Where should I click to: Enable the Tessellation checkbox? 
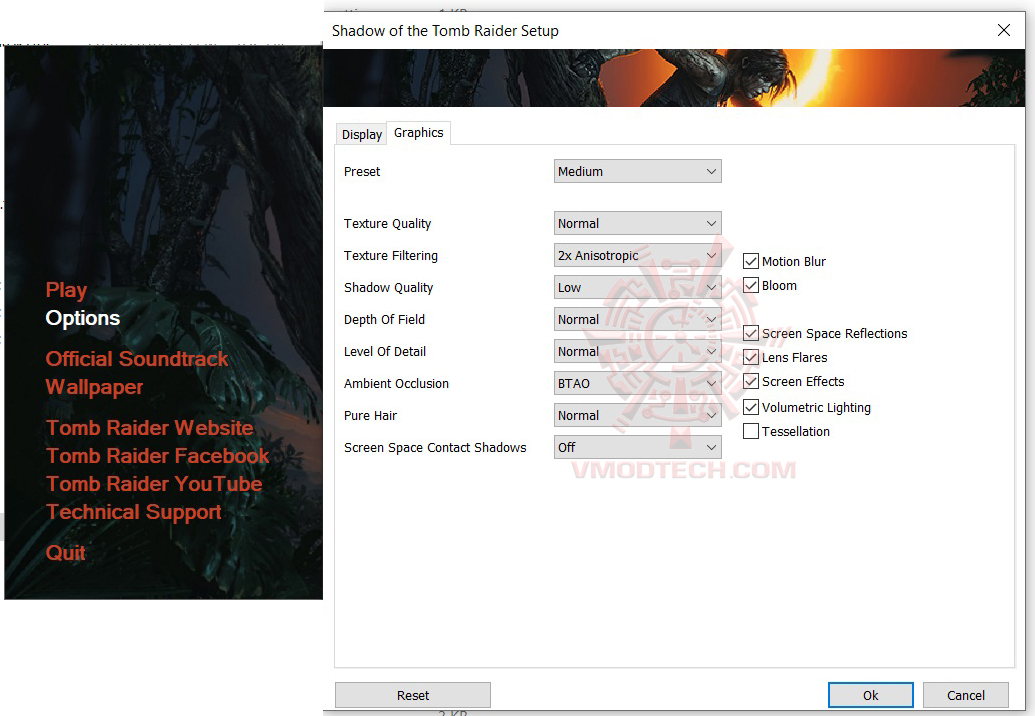[751, 432]
